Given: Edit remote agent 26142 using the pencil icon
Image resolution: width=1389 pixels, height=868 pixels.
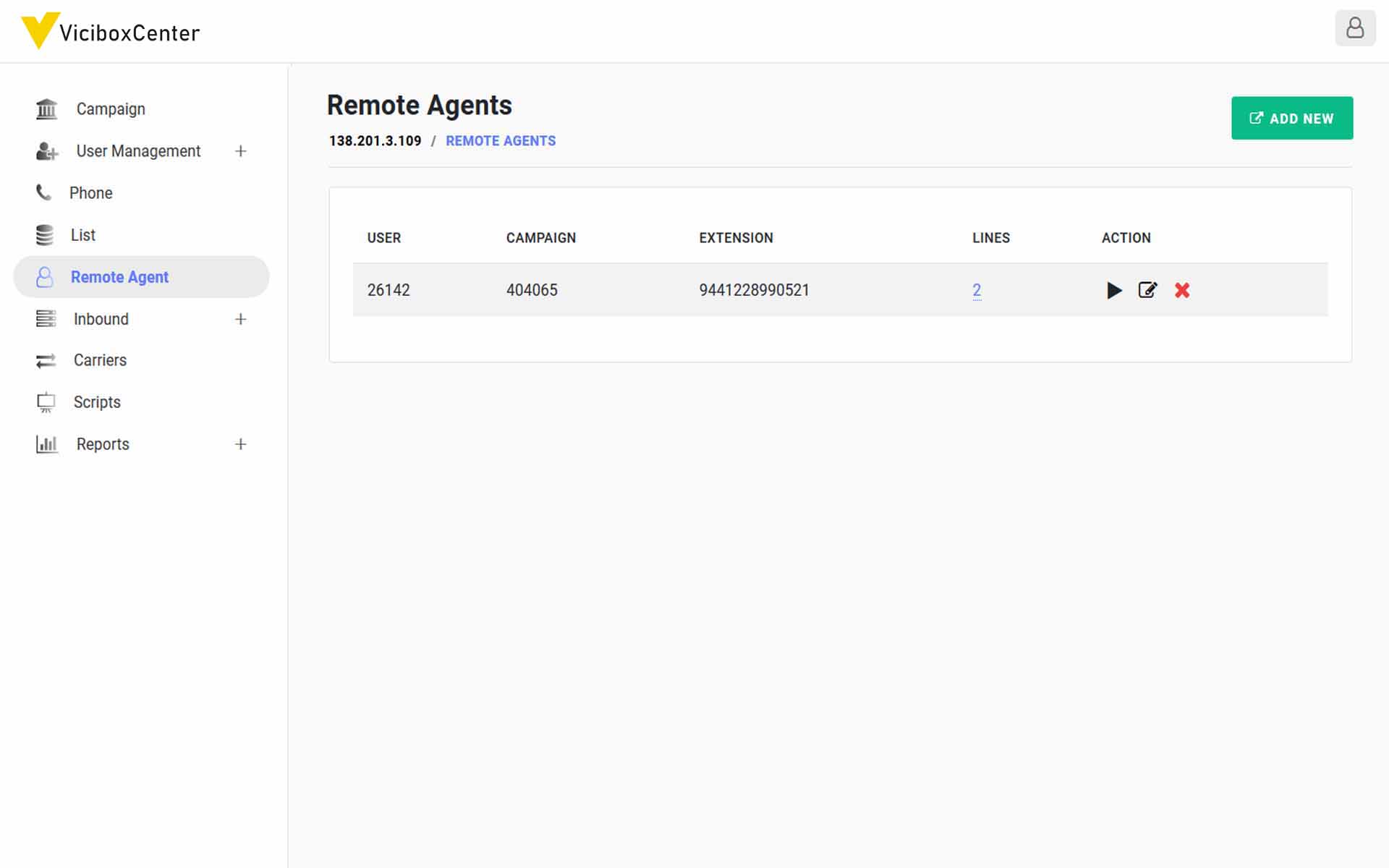Looking at the screenshot, I should (x=1148, y=290).
